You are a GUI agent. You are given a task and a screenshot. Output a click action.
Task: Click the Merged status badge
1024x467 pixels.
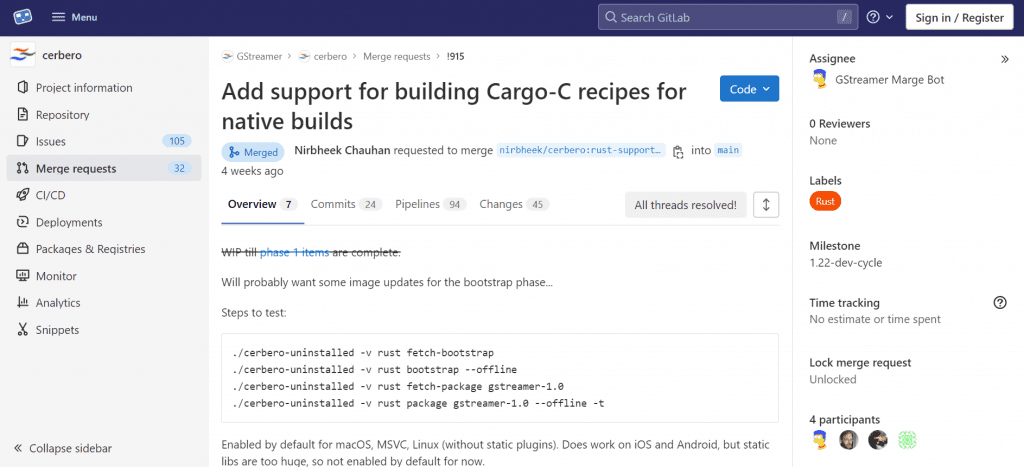(253, 152)
